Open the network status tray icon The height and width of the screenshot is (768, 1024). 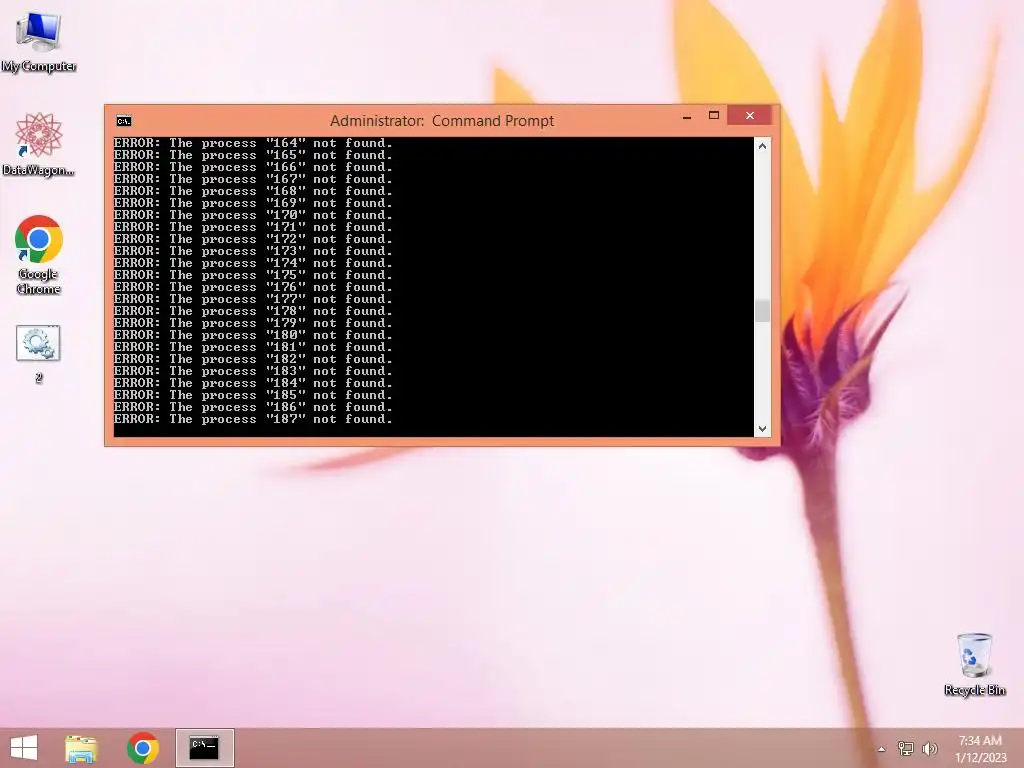click(906, 748)
